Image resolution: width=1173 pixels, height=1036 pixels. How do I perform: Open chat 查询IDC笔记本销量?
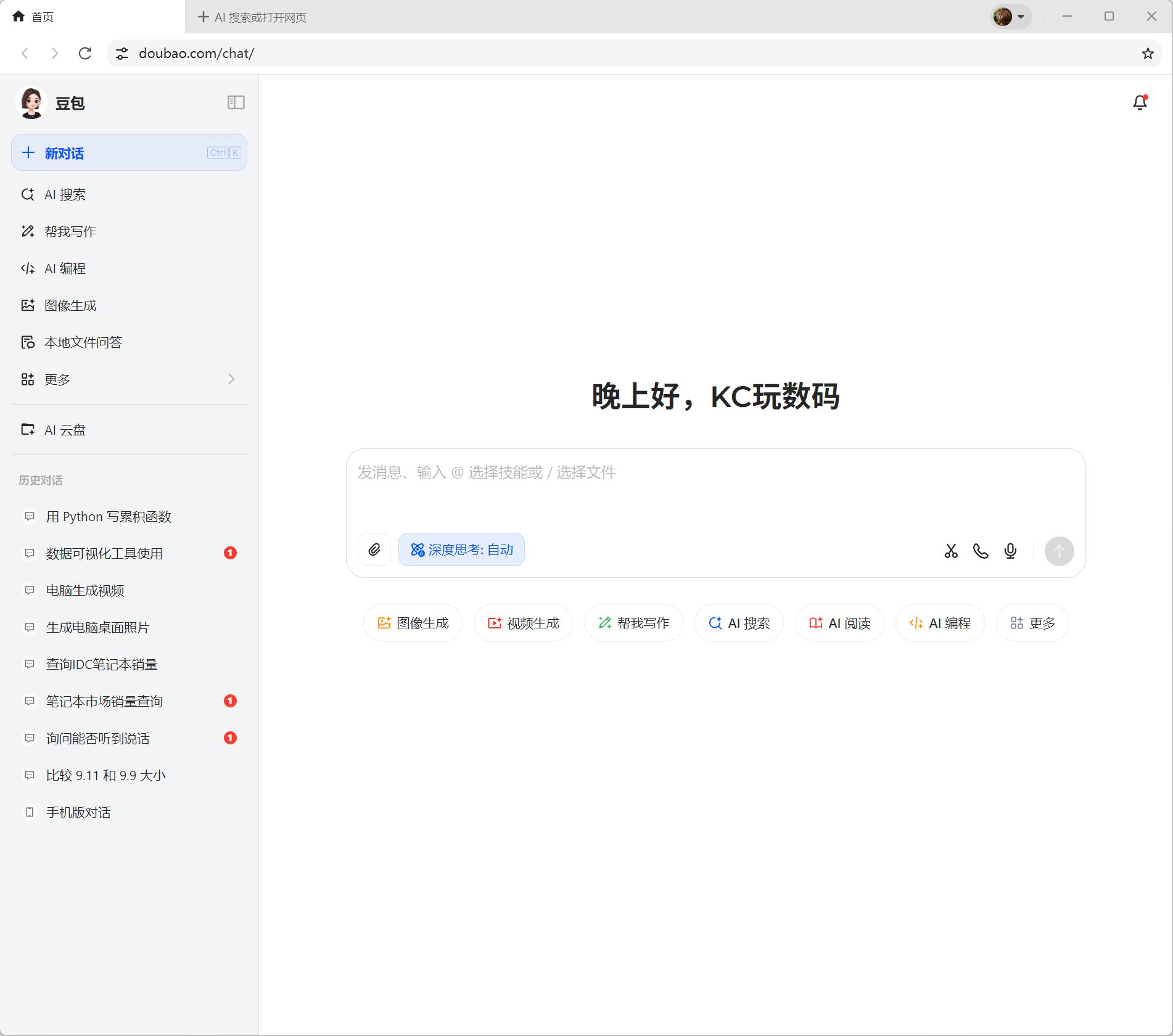point(130,665)
